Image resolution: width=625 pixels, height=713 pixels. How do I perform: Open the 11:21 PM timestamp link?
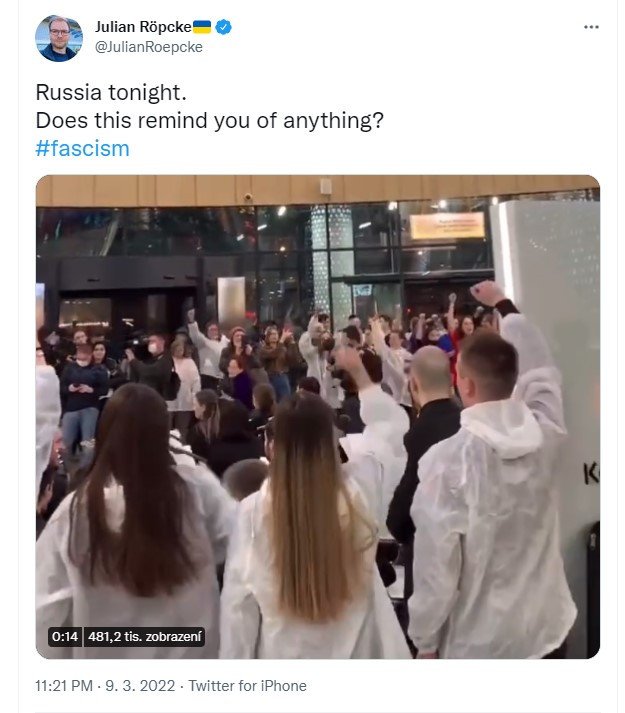[64, 686]
